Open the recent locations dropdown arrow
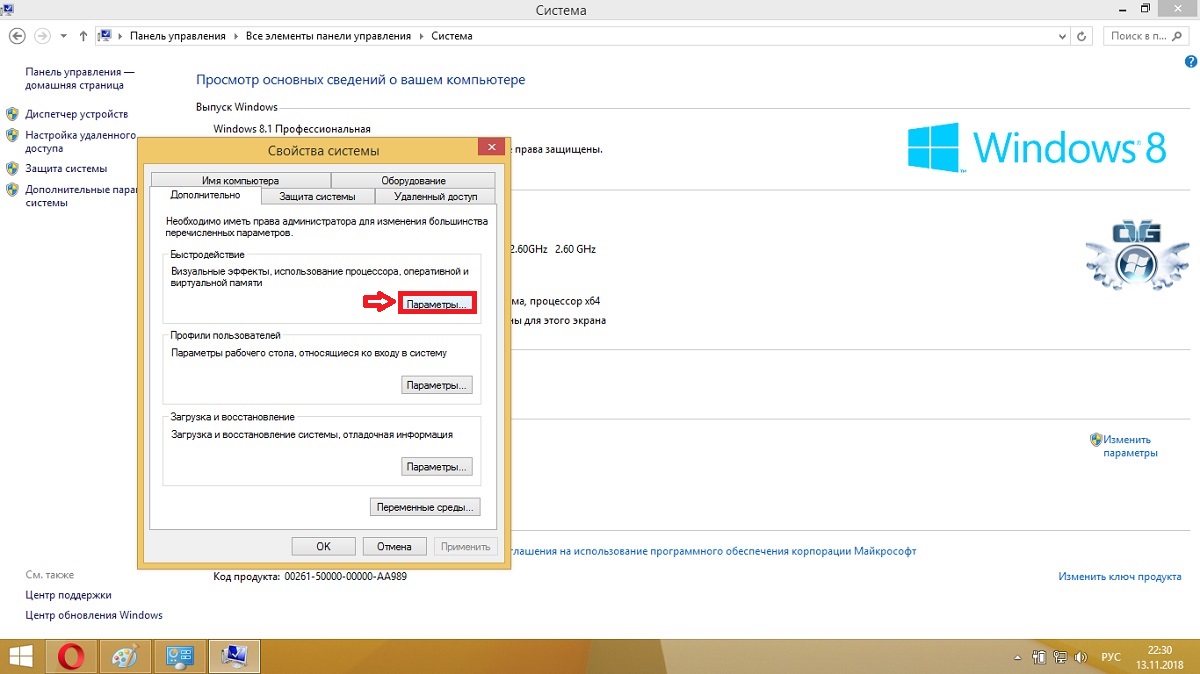 coord(64,36)
